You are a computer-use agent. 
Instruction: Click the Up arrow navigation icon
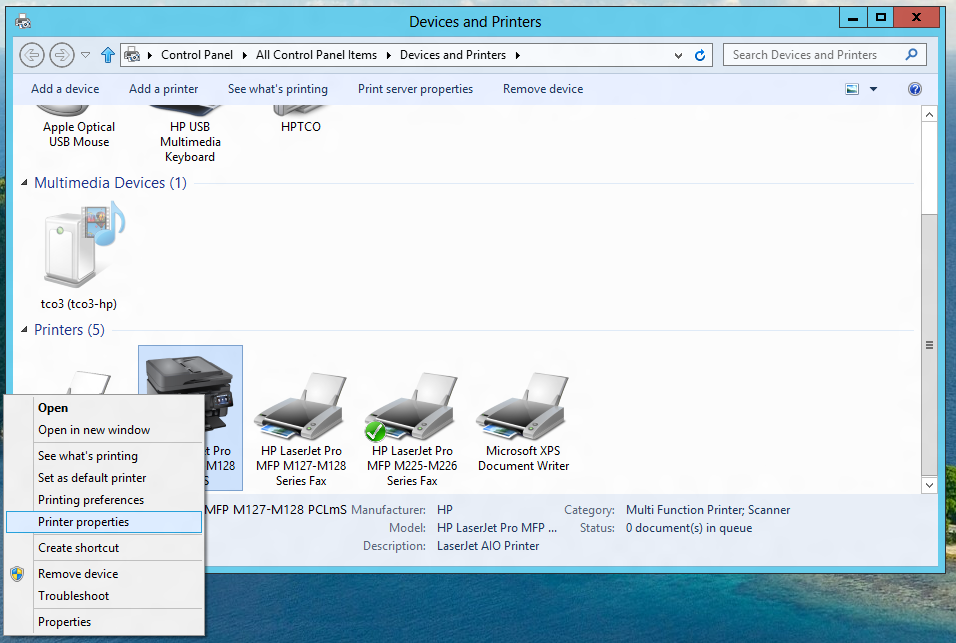[108, 55]
